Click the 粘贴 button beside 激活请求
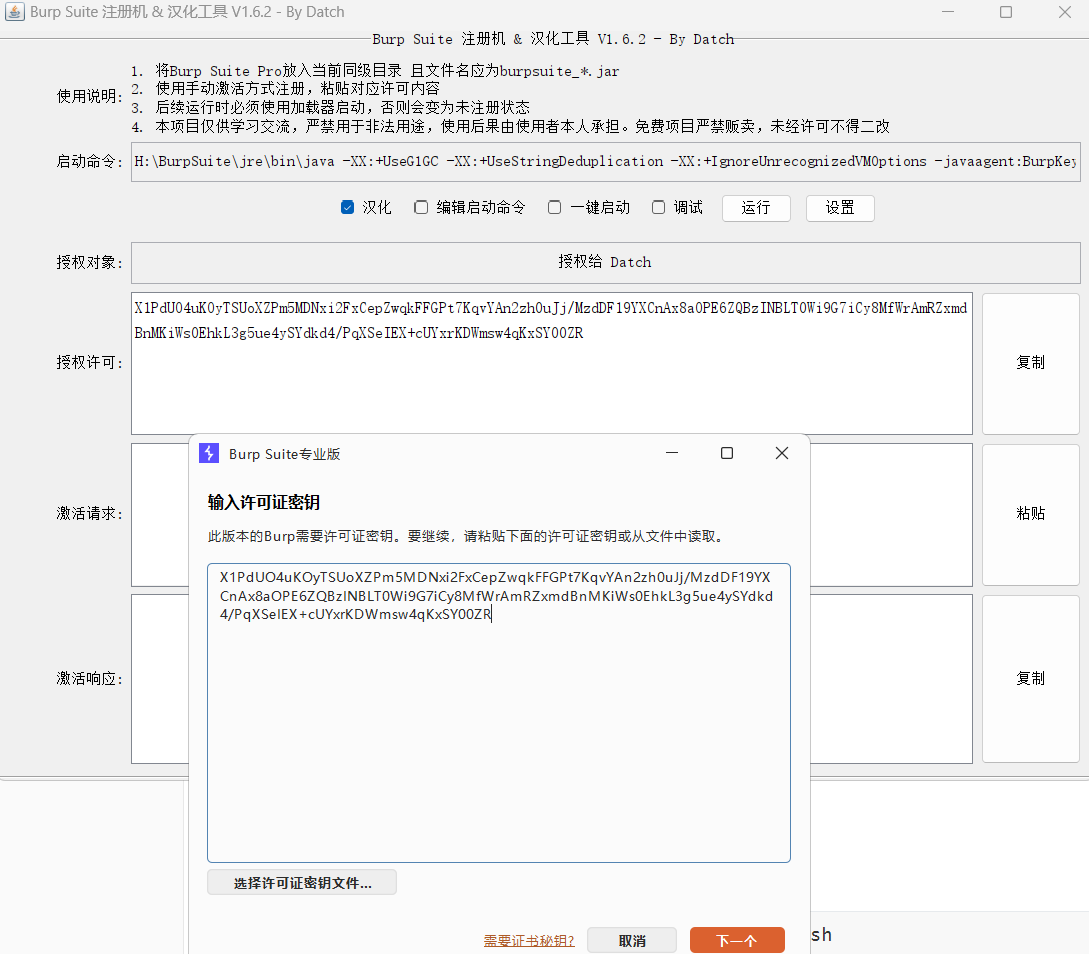Image resolution: width=1089 pixels, height=954 pixels. tap(1031, 514)
